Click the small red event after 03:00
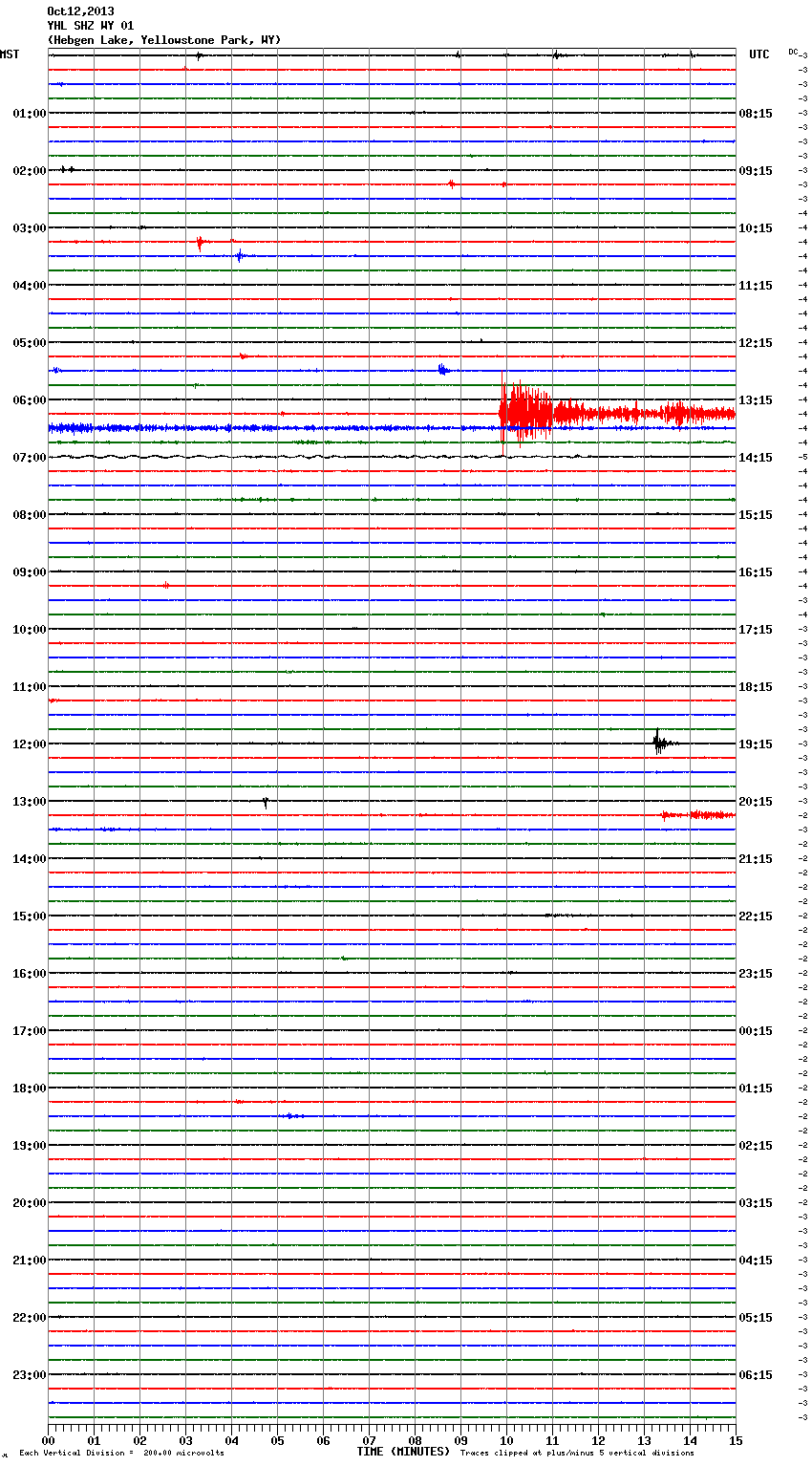The height and width of the screenshot is (1466, 812). click(x=200, y=243)
